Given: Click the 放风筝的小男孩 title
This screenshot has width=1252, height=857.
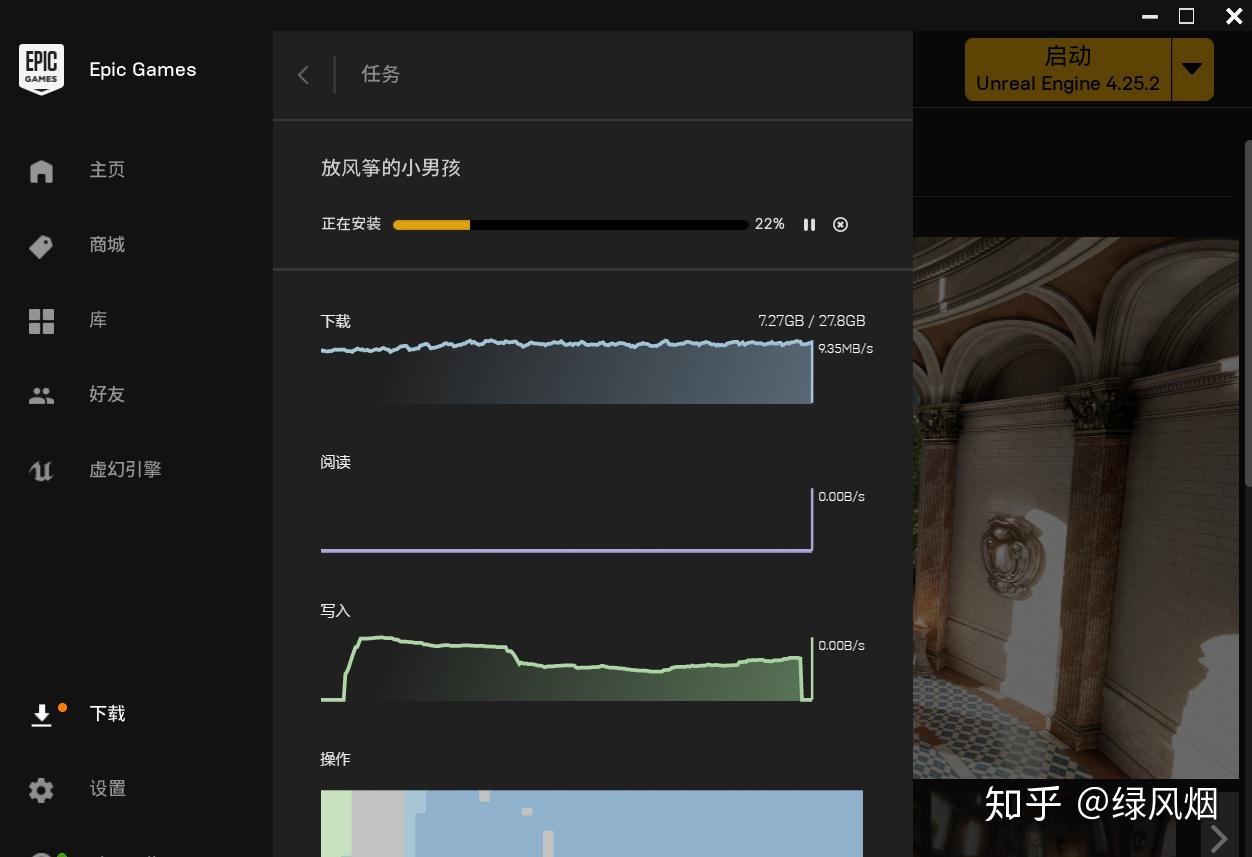Looking at the screenshot, I should (390, 168).
